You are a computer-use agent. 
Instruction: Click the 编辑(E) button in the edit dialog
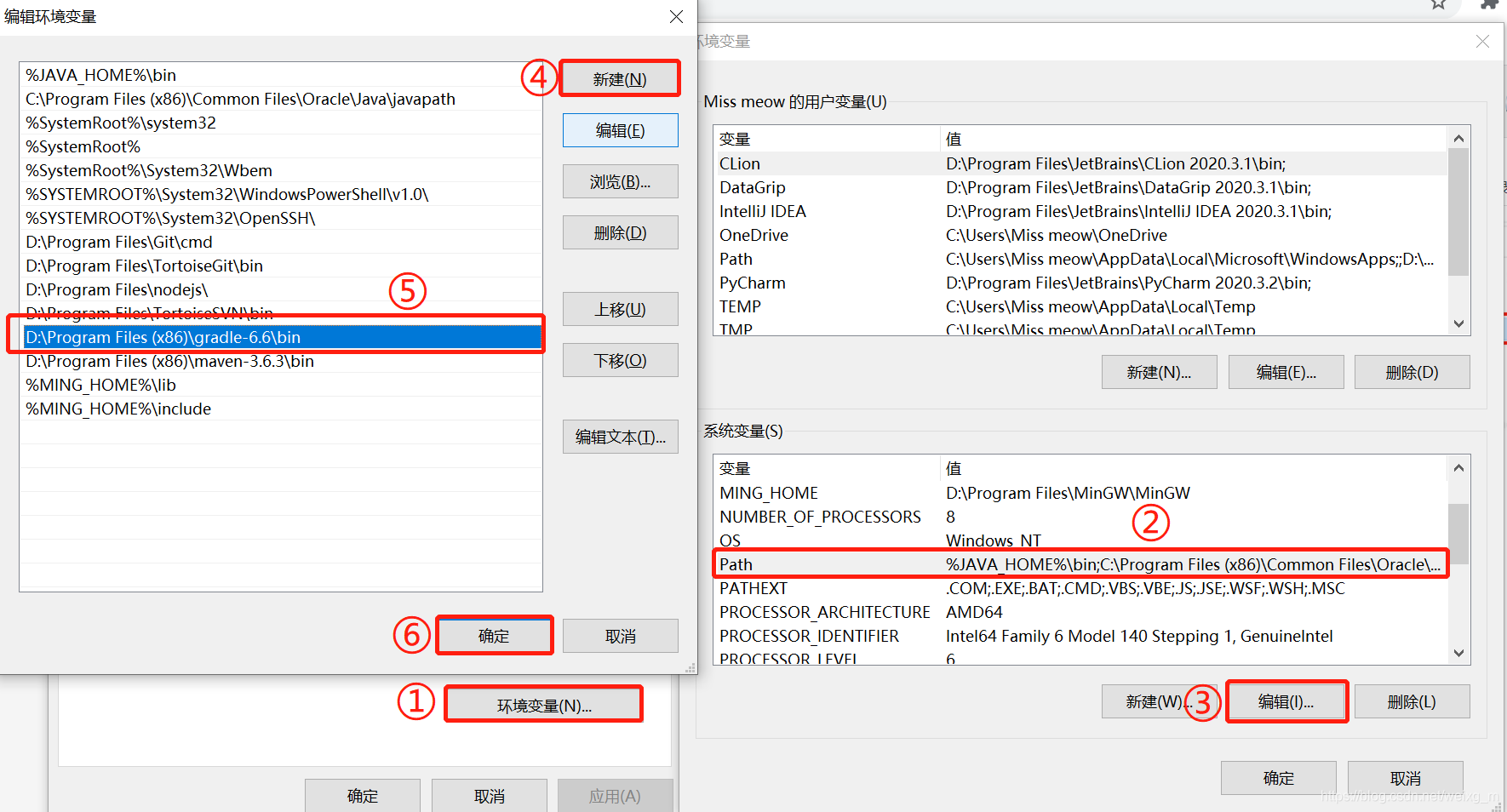pyautogui.click(x=620, y=130)
